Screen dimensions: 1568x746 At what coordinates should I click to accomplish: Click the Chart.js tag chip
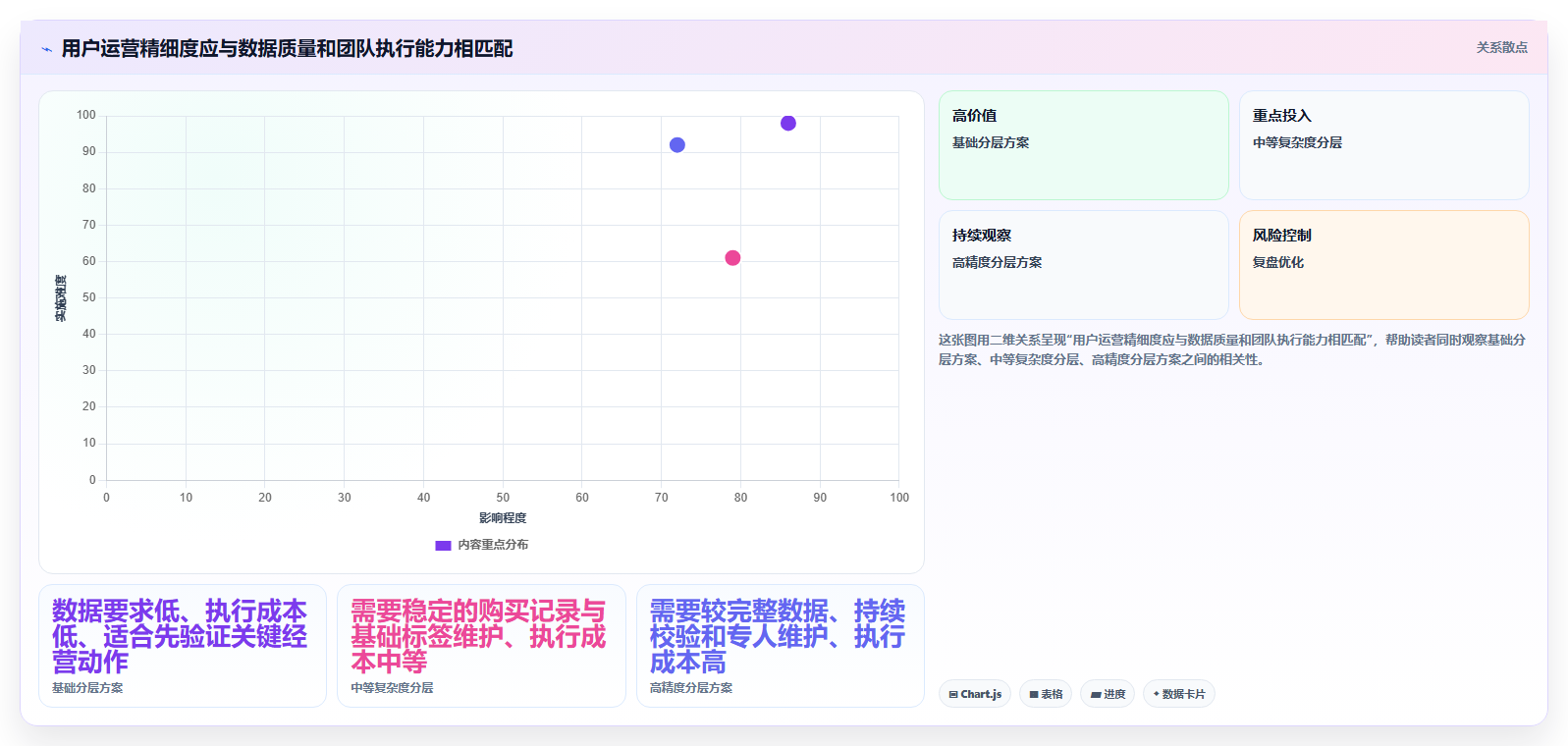click(x=975, y=694)
